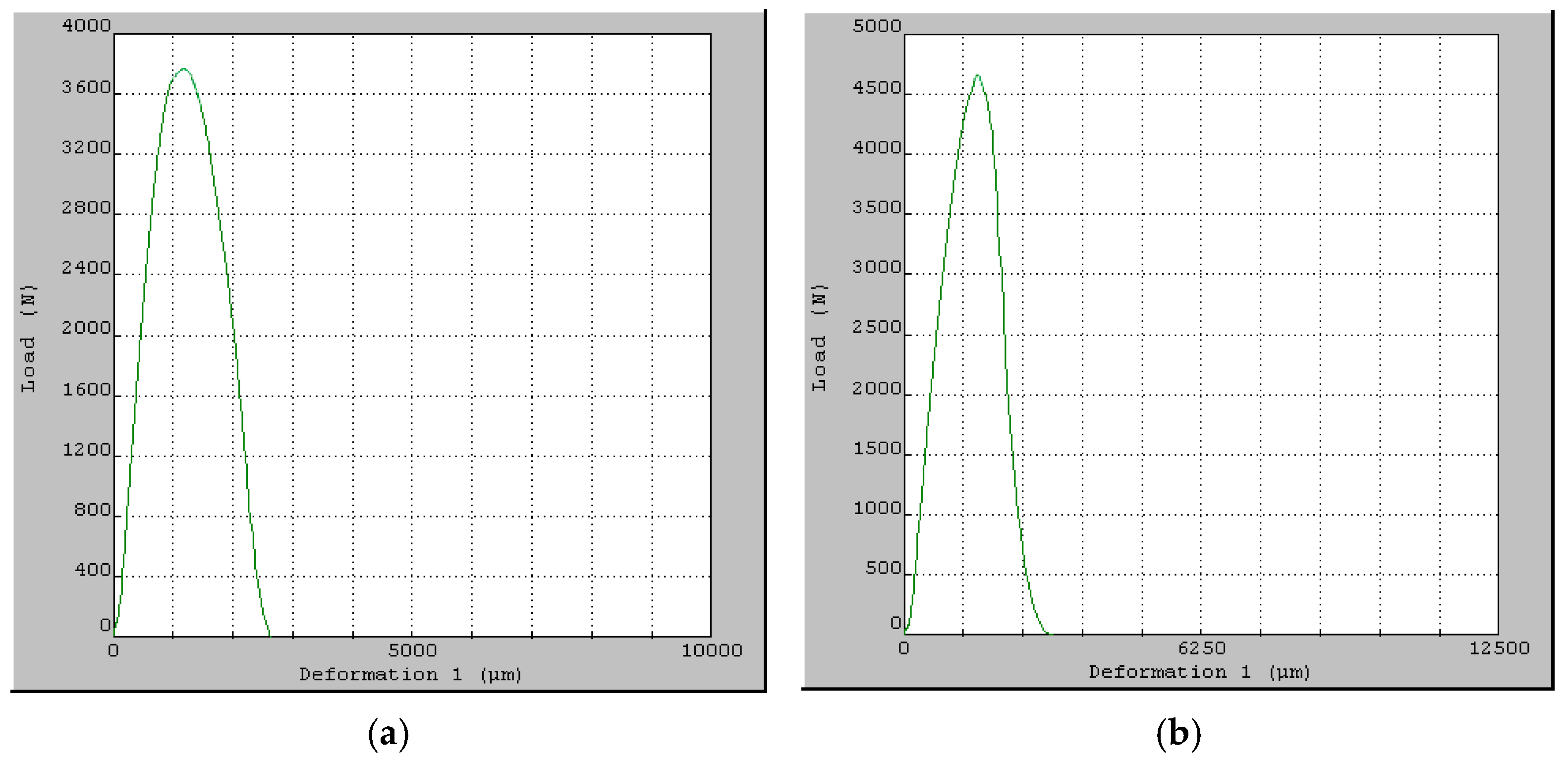
Task: Click the 400 load label in chart (a)
Action: [93, 570]
